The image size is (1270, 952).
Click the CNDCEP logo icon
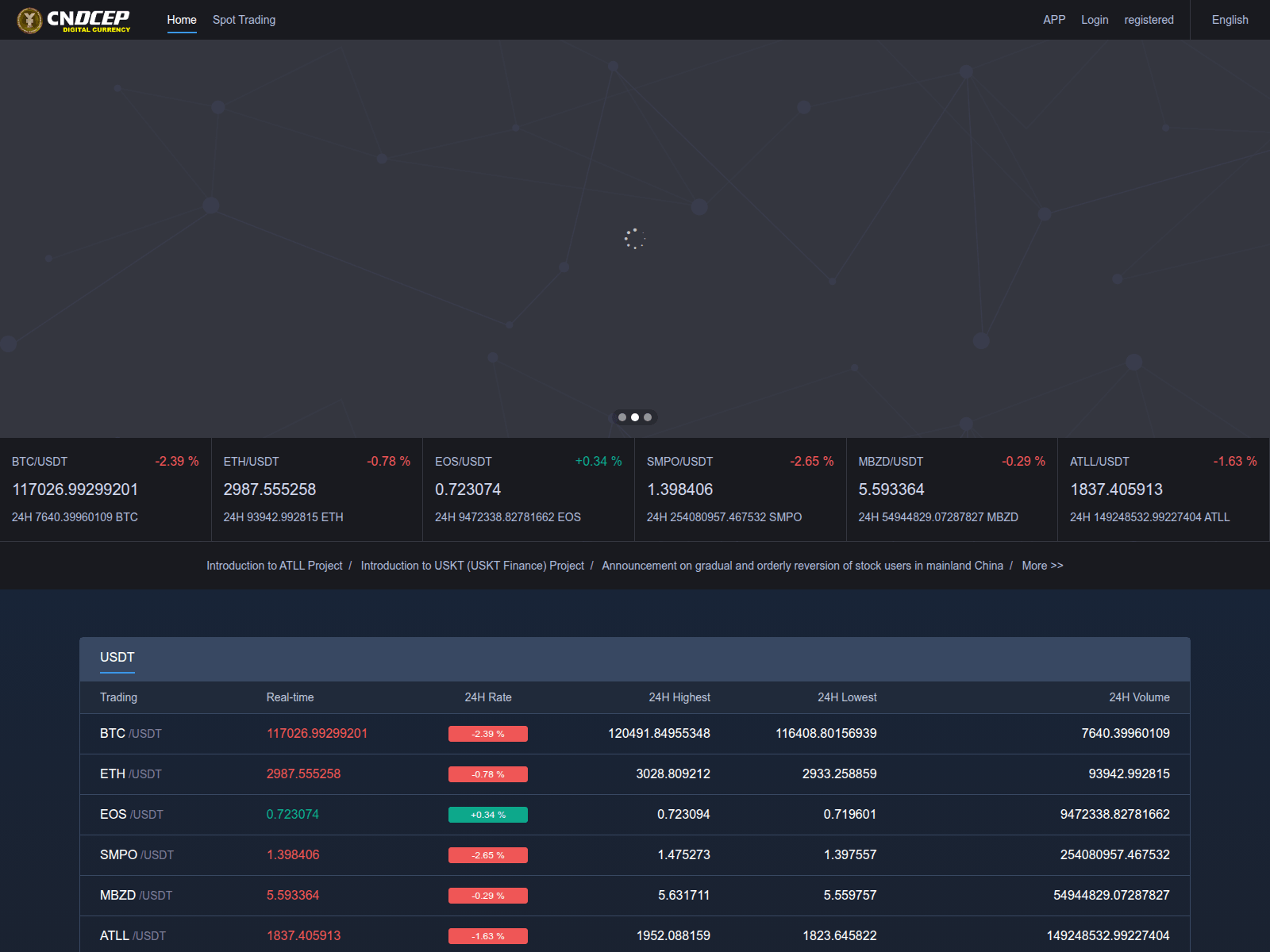[29, 20]
